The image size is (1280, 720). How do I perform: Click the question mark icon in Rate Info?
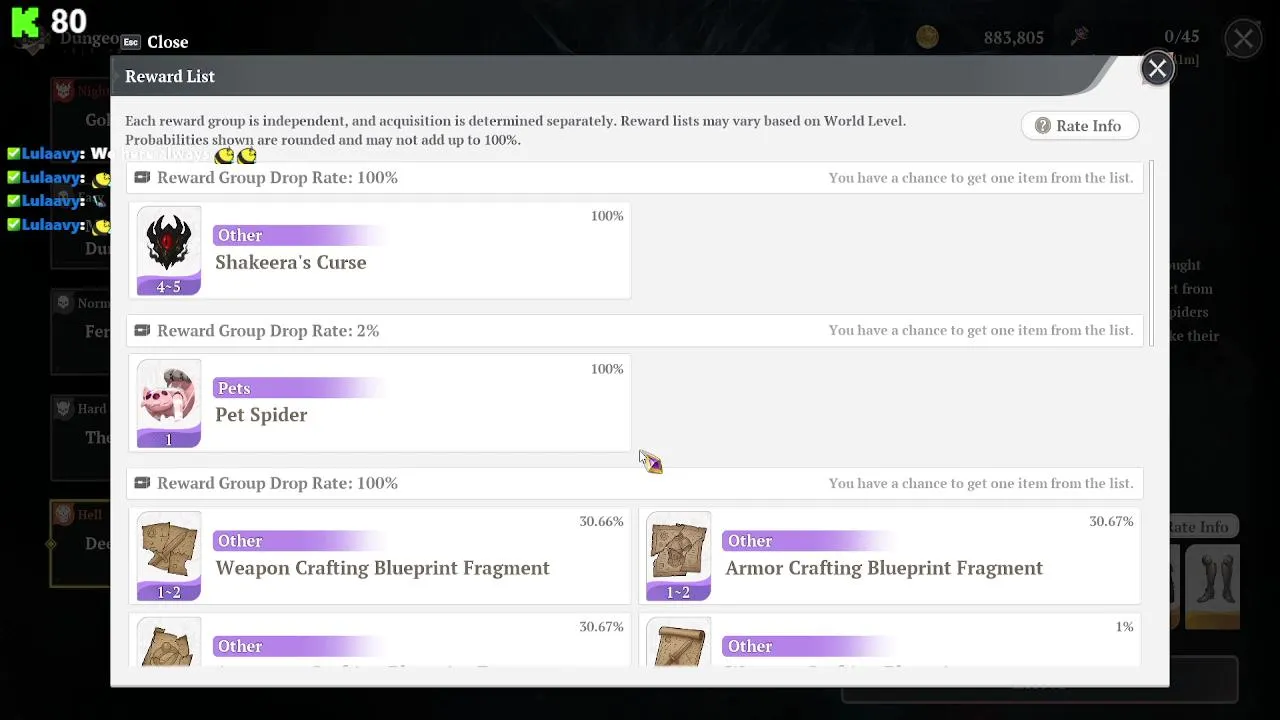click(1043, 126)
